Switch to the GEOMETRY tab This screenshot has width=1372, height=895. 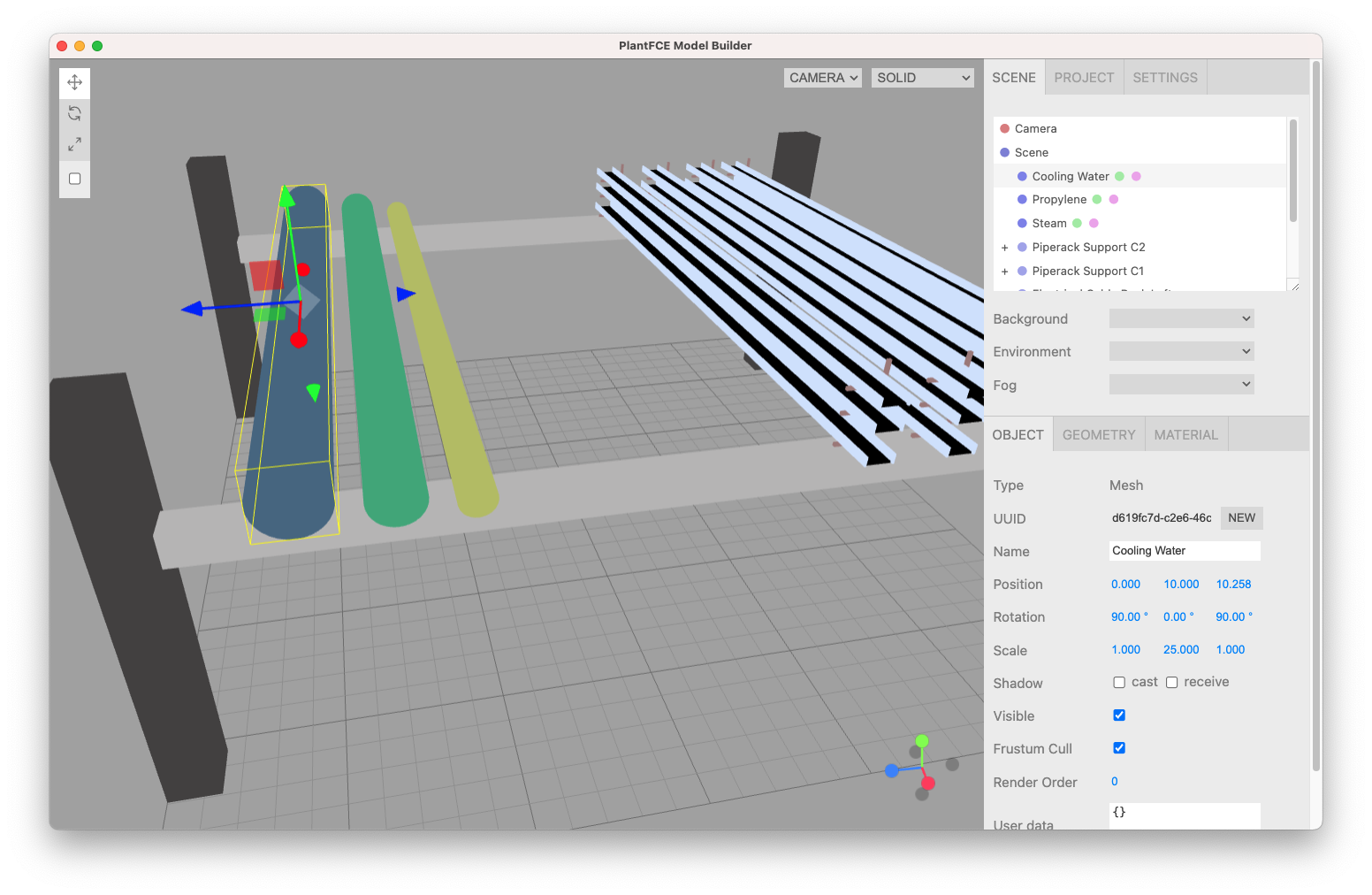pos(1098,434)
